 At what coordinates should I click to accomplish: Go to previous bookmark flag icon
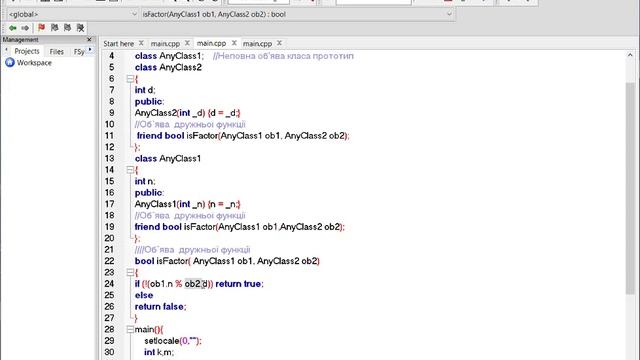[x=54, y=28]
